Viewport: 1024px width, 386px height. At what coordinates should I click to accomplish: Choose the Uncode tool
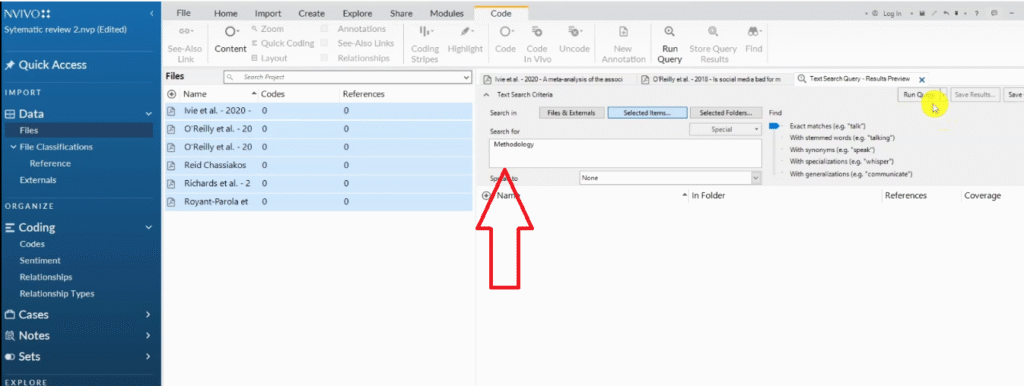click(575, 40)
